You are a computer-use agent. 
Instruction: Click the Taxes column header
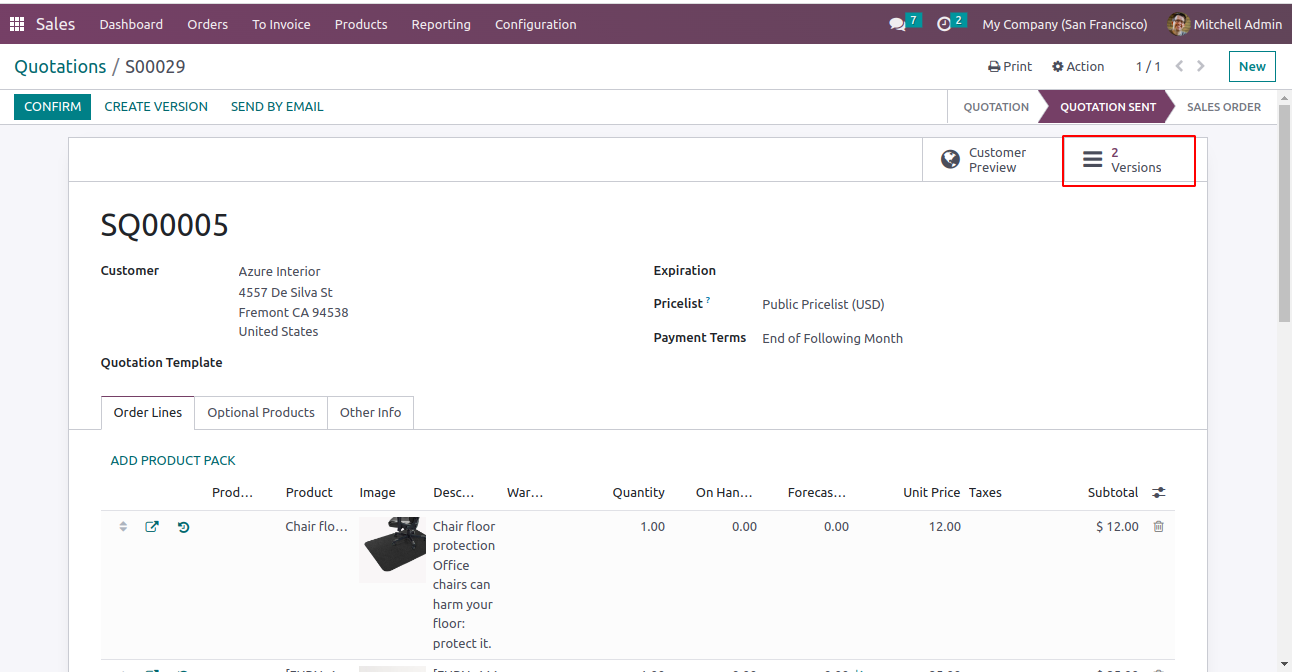(985, 492)
